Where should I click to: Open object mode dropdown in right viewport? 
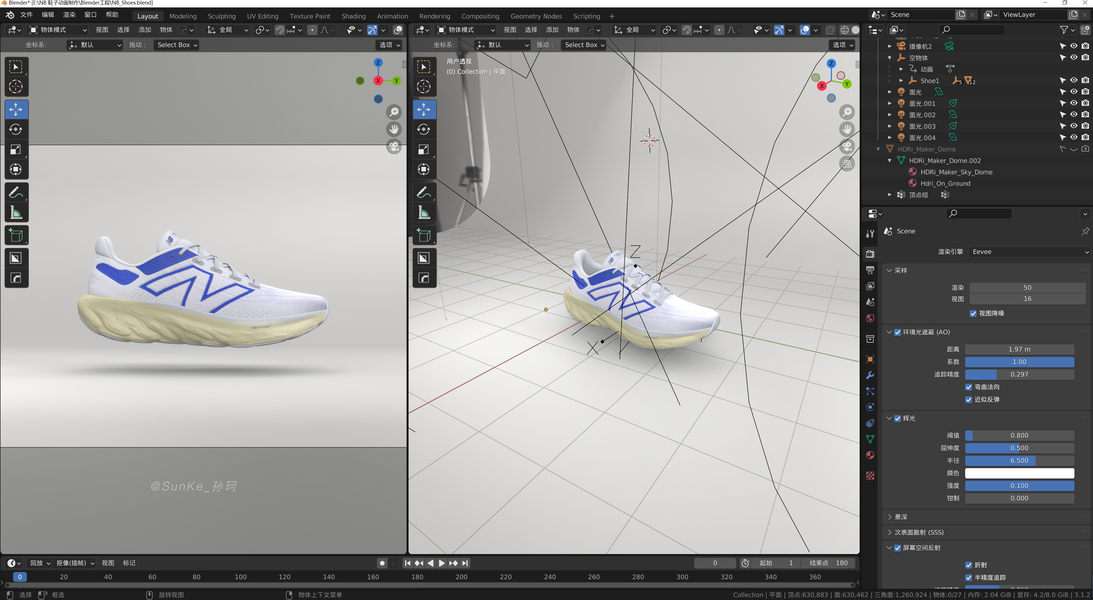[466, 30]
